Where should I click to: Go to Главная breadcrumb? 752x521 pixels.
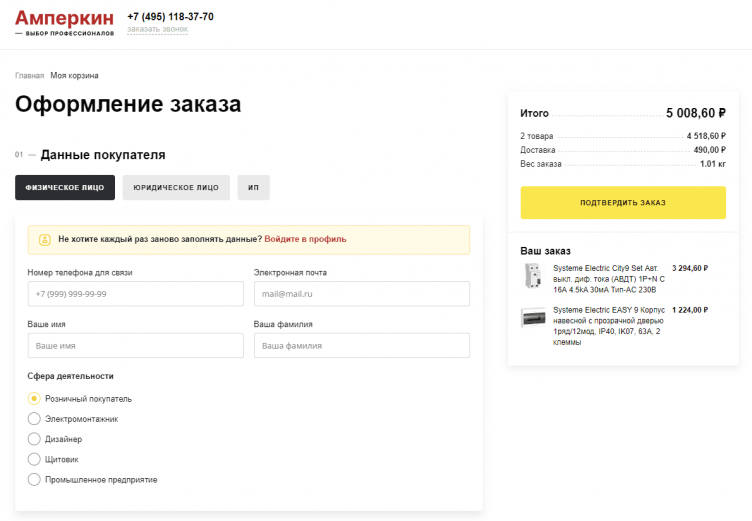click(x=29, y=76)
